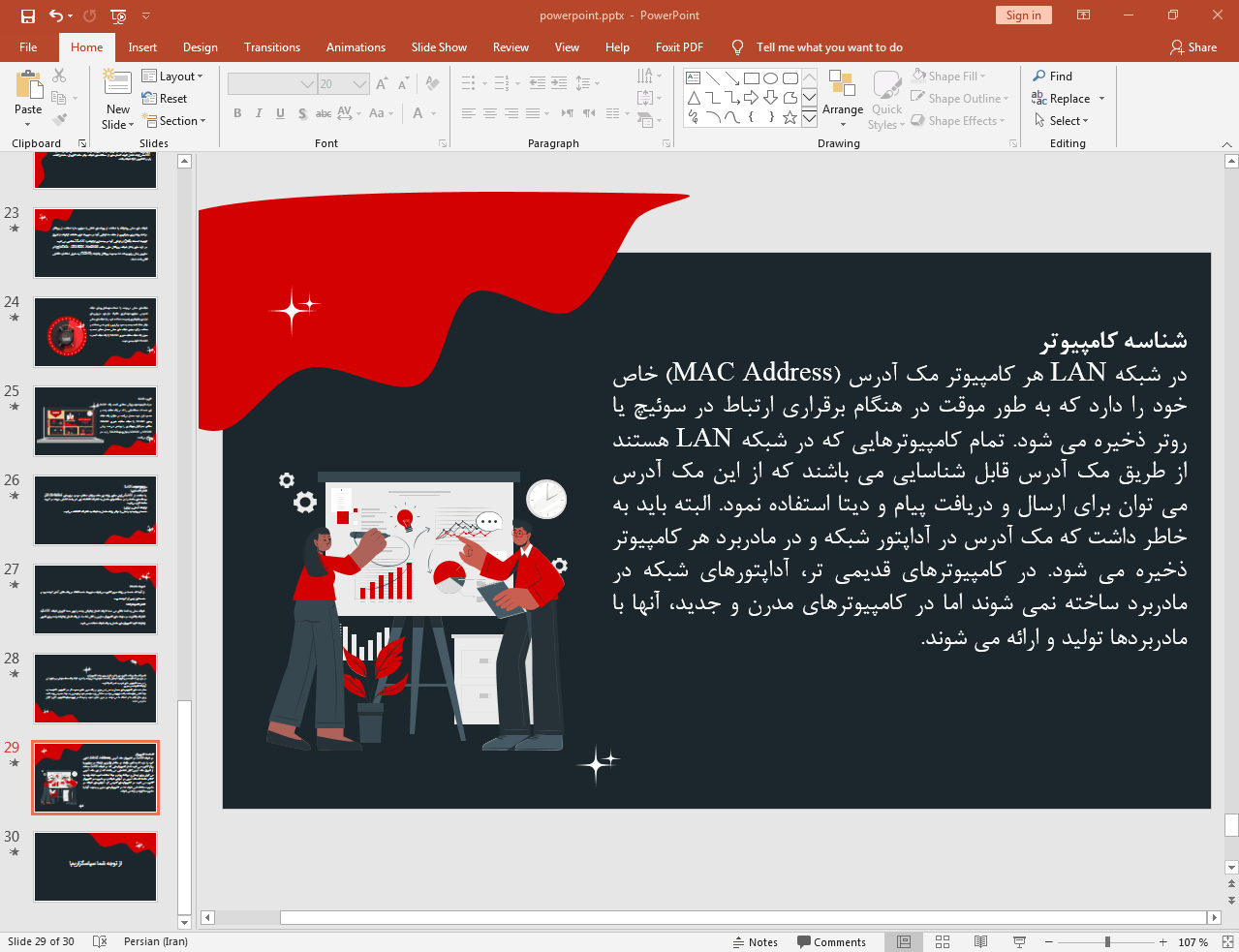
Task: Toggle Justify paragraph alignment
Action: pyautogui.click(x=533, y=113)
